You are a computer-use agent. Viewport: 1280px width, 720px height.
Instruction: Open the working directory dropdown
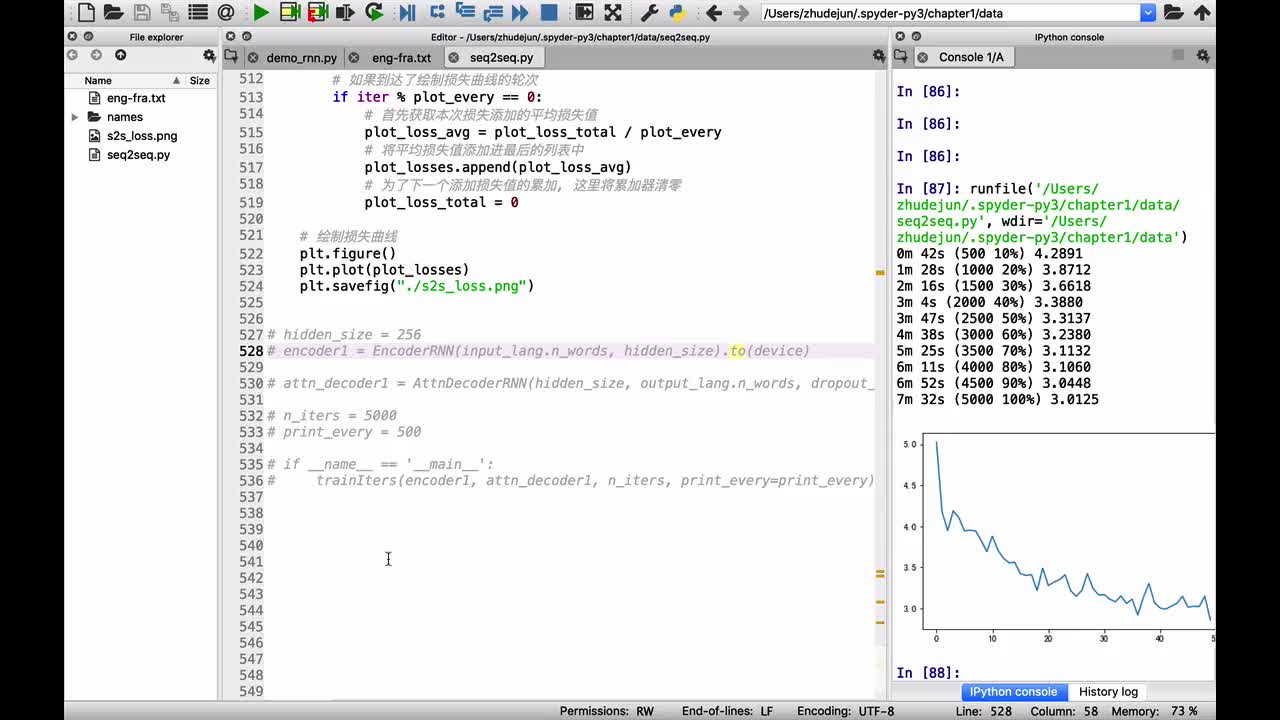pos(1148,13)
